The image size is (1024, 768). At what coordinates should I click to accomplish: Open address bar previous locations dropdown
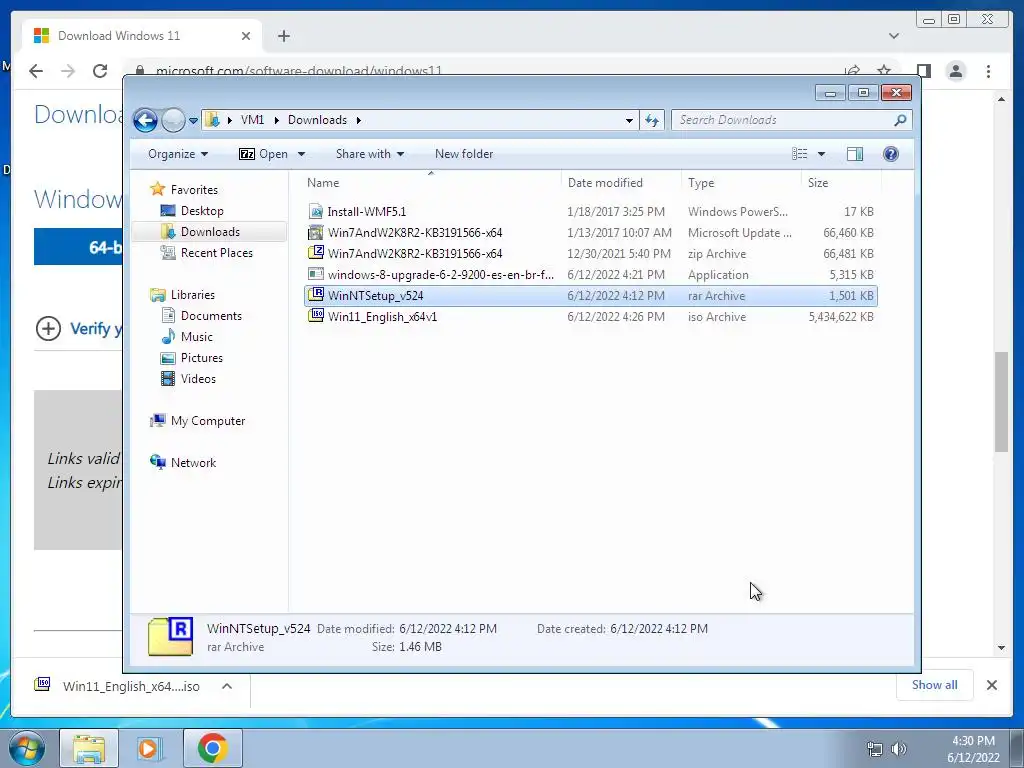[x=629, y=120]
